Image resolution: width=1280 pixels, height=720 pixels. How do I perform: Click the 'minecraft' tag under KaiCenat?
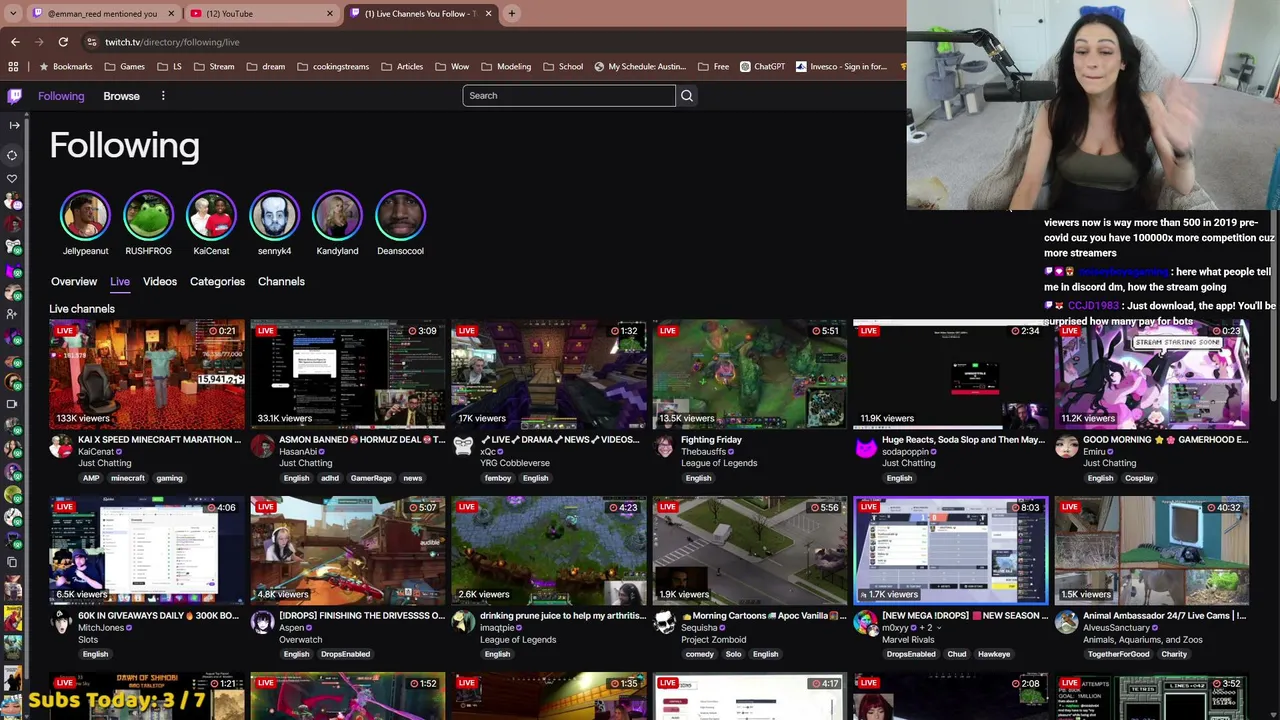click(128, 478)
